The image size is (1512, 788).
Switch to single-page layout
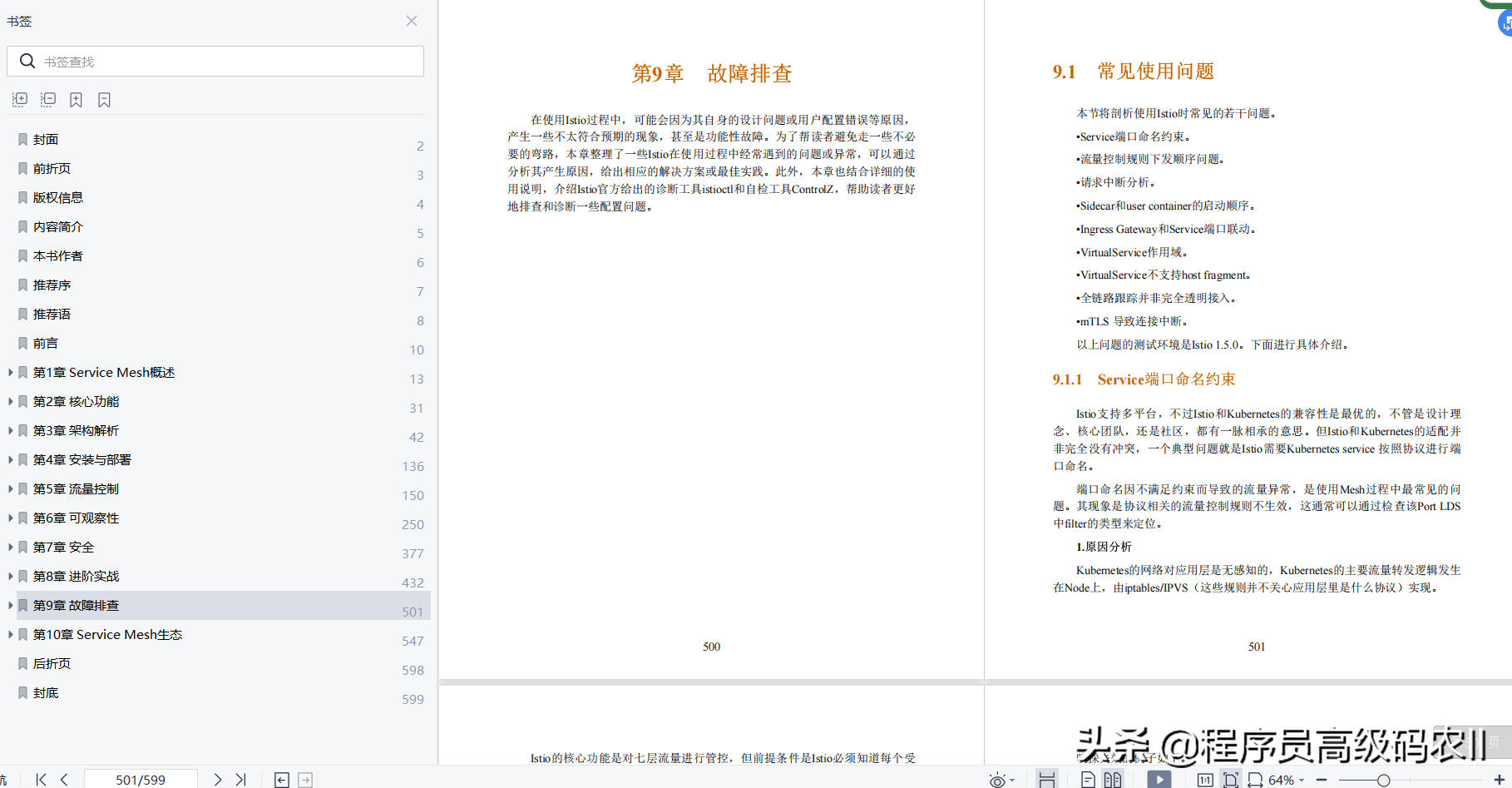(x=1088, y=780)
